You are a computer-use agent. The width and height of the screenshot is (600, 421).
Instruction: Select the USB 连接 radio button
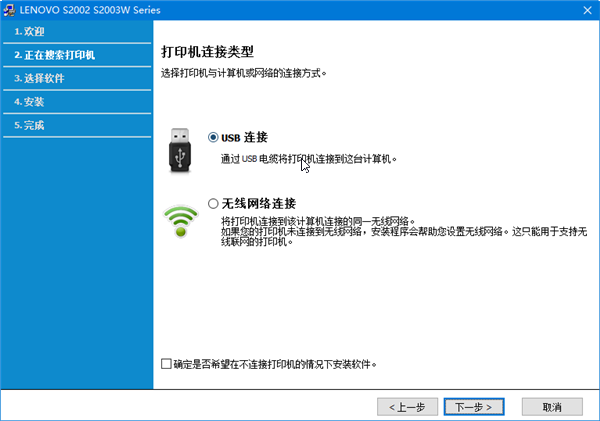click(213, 137)
